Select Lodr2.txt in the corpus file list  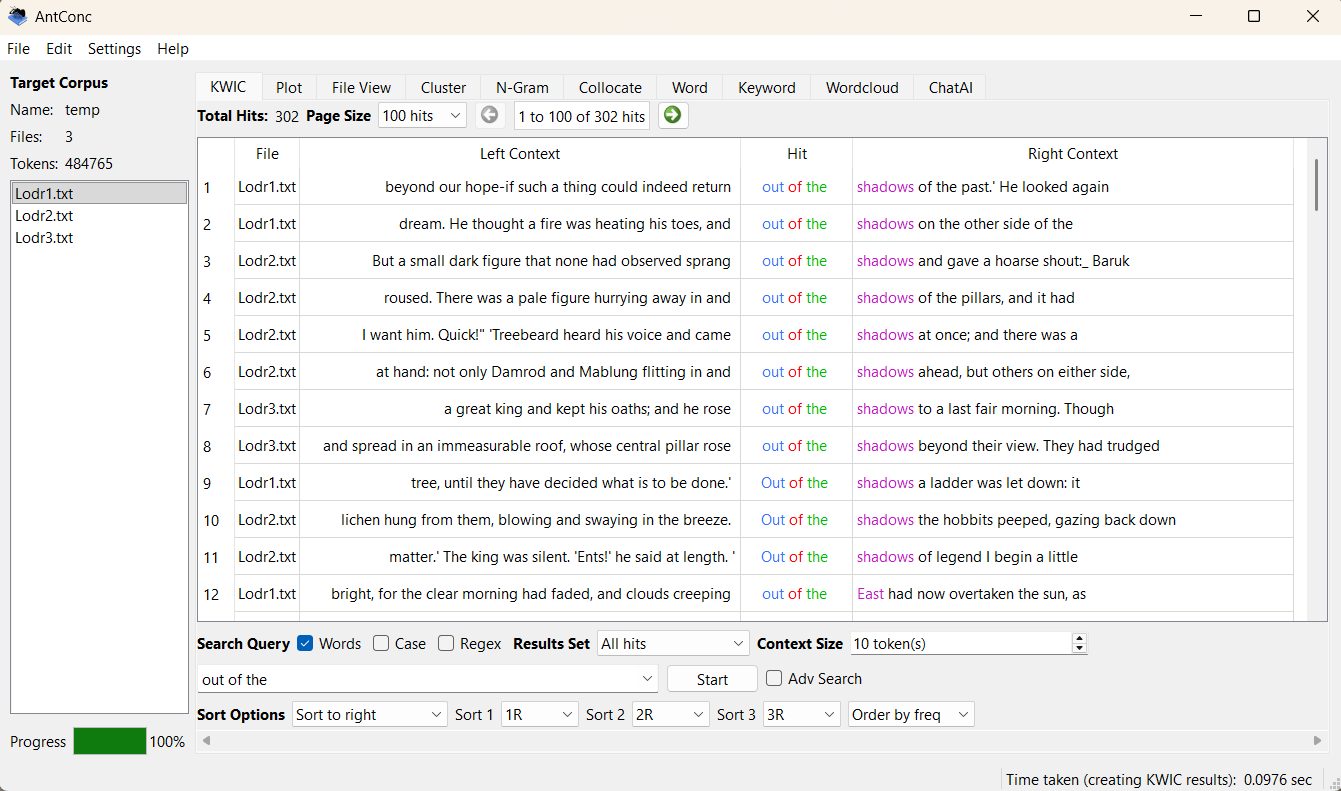pyautogui.click(x=44, y=216)
